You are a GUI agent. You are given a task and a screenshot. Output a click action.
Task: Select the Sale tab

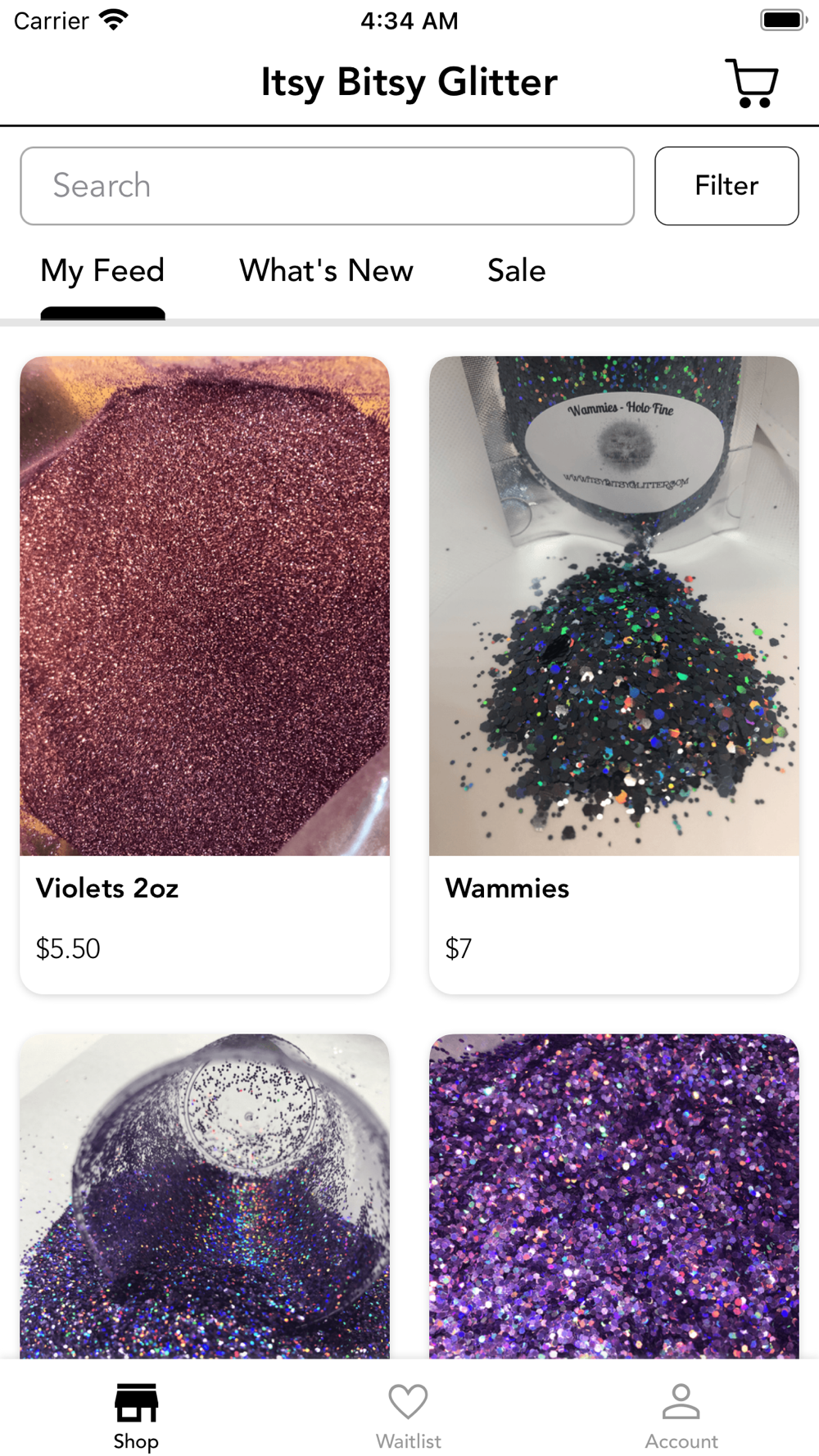coord(516,271)
